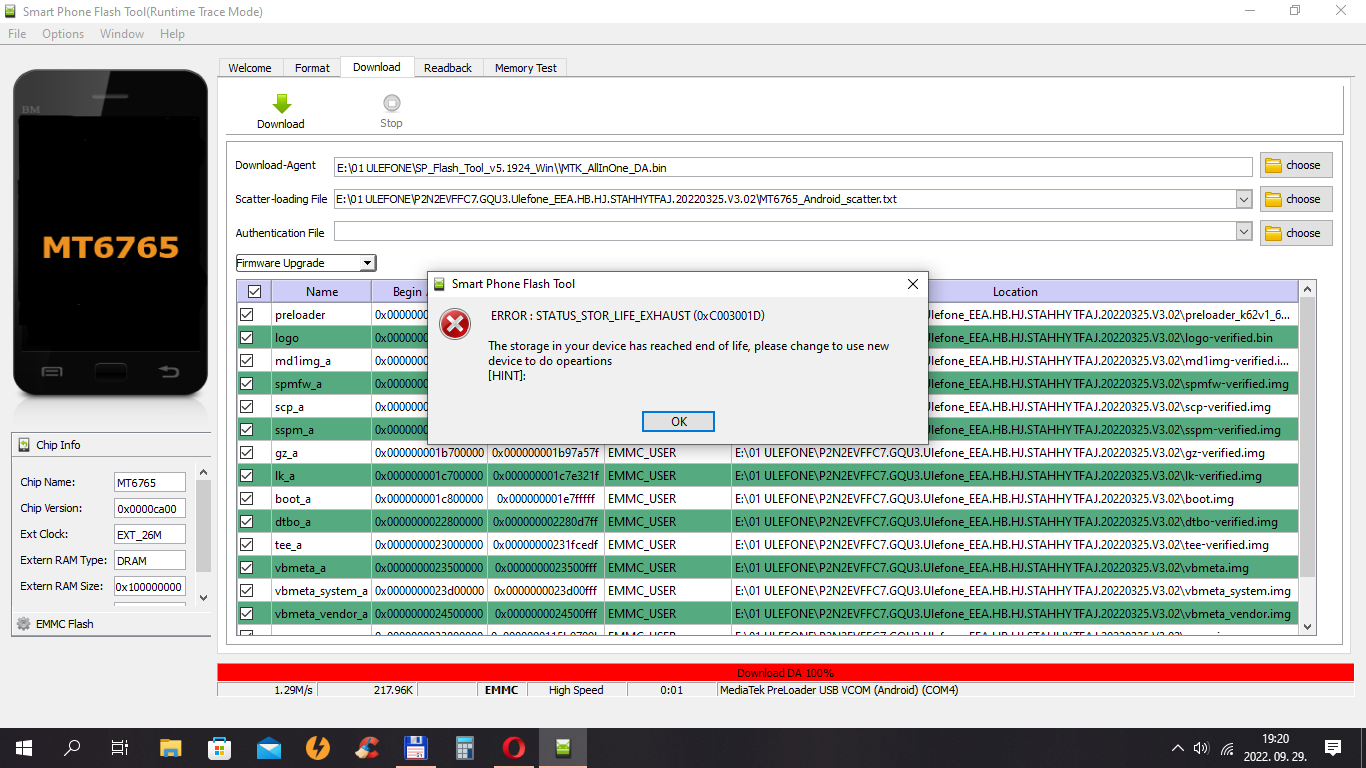Click the Extern RAM Size value field
The image size is (1366, 768).
tap(149, 587)
